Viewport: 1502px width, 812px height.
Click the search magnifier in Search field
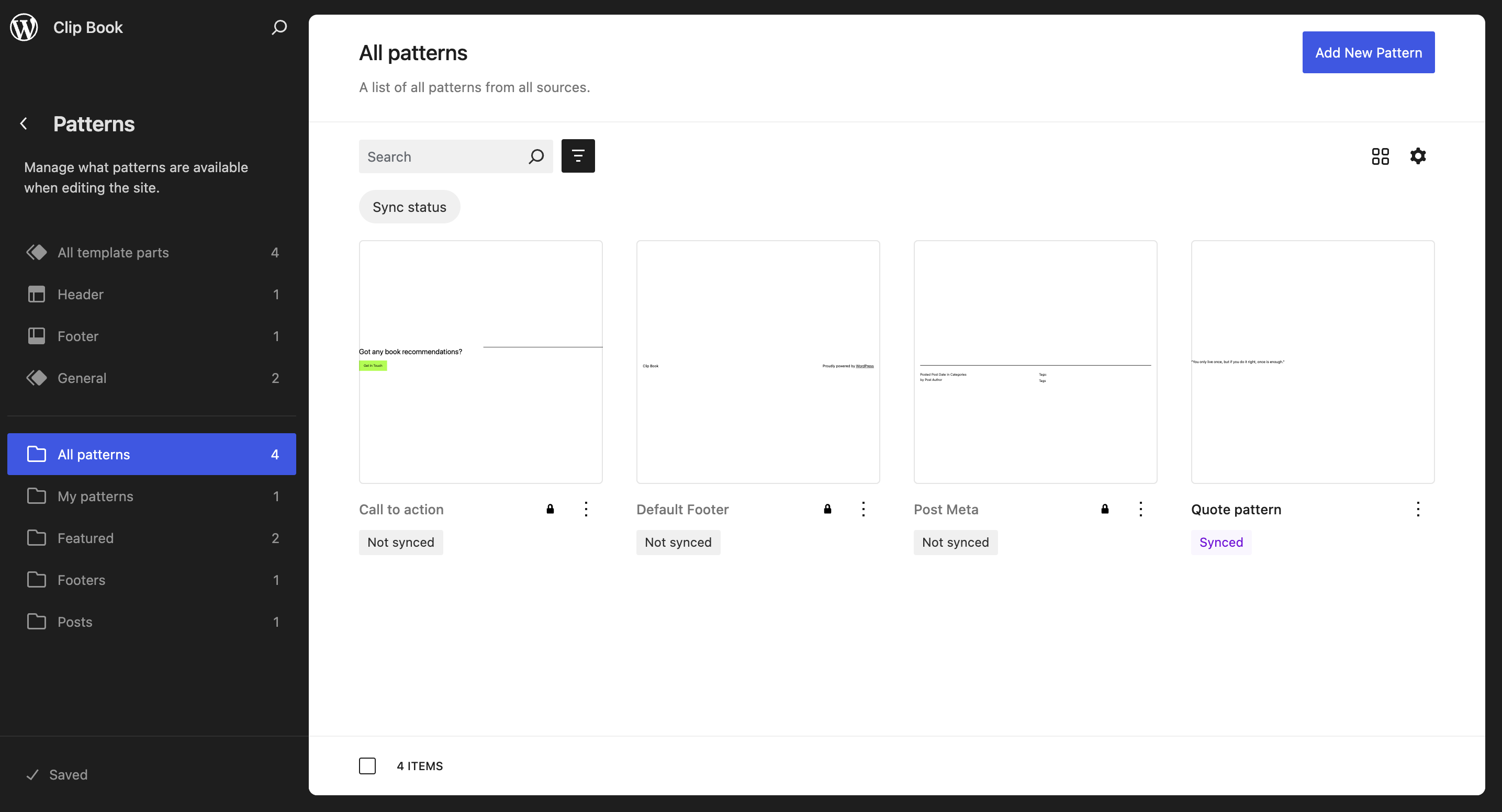pyautogui.click(x=536, y=157)
